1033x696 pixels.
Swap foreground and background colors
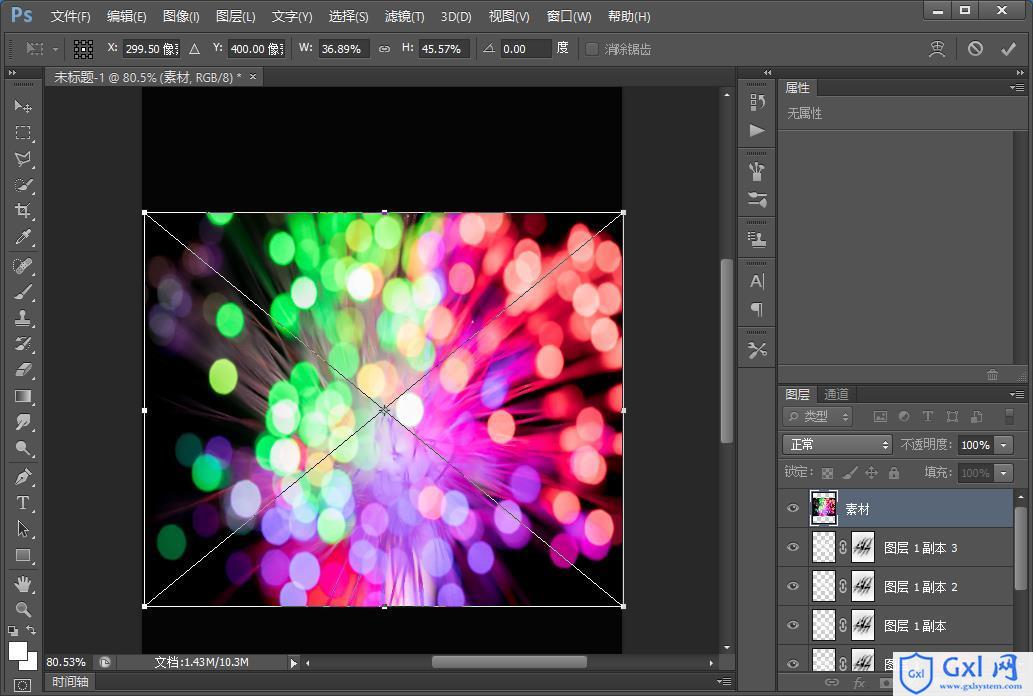click(x=31, y=630)
